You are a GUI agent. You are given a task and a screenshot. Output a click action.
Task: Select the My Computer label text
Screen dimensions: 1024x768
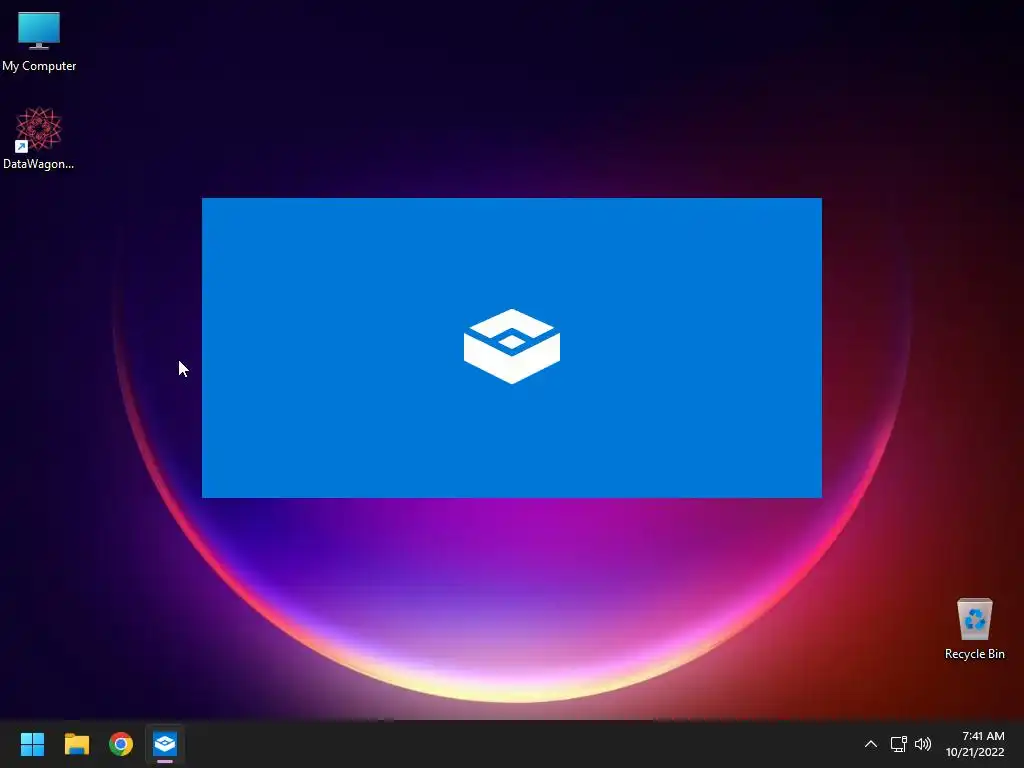click(x=39, y=66)
